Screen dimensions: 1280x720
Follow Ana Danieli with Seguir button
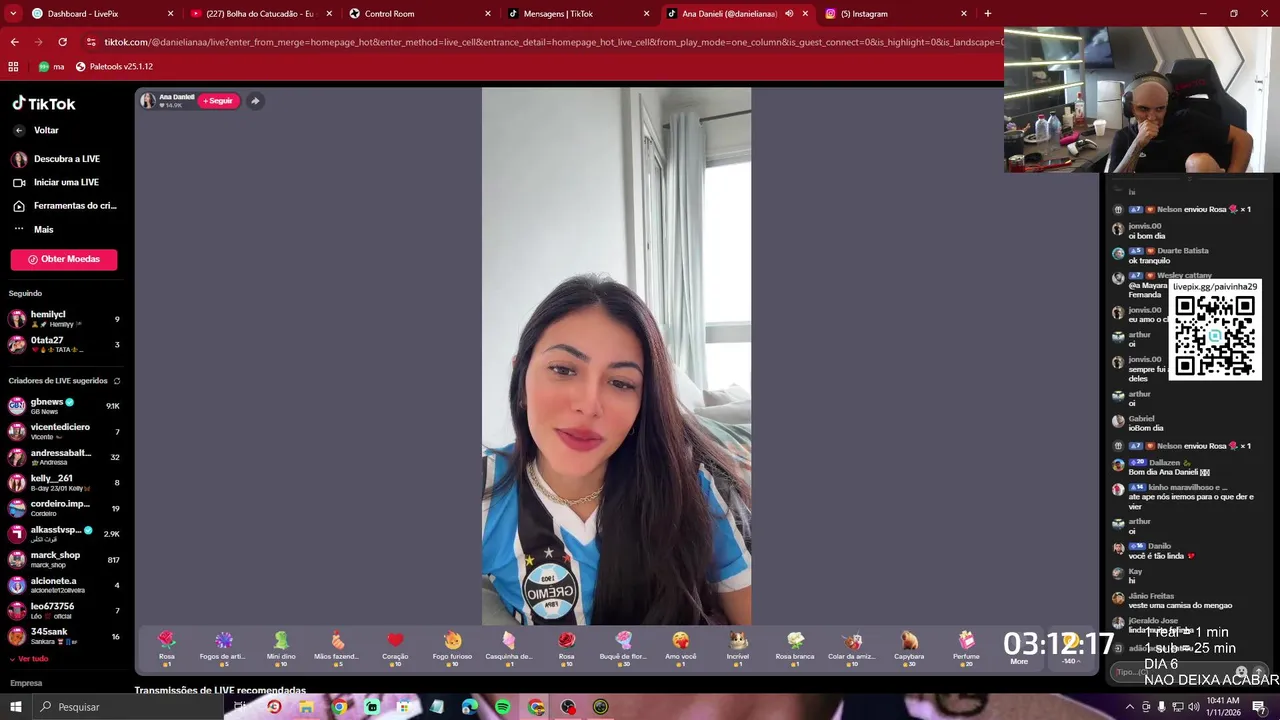(x=219, y=101)
